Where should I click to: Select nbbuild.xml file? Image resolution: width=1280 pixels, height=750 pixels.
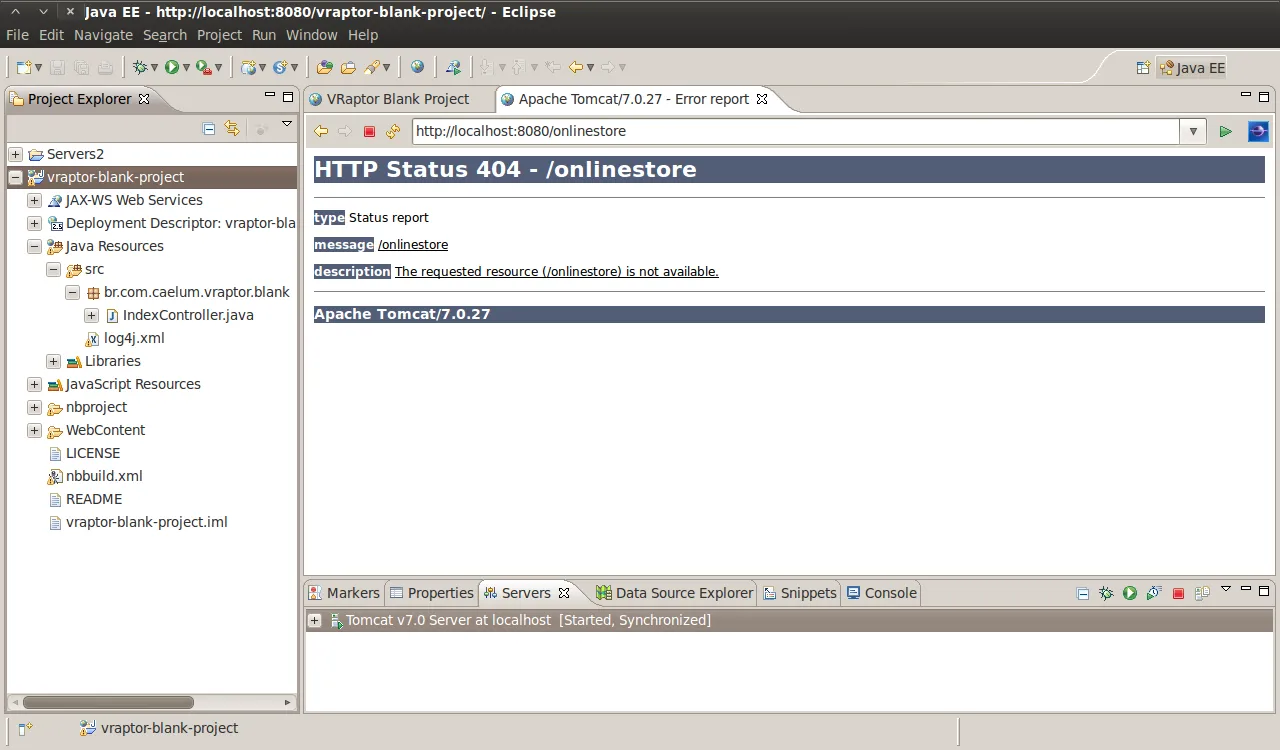pyautogui.click(x=104, y=476)
